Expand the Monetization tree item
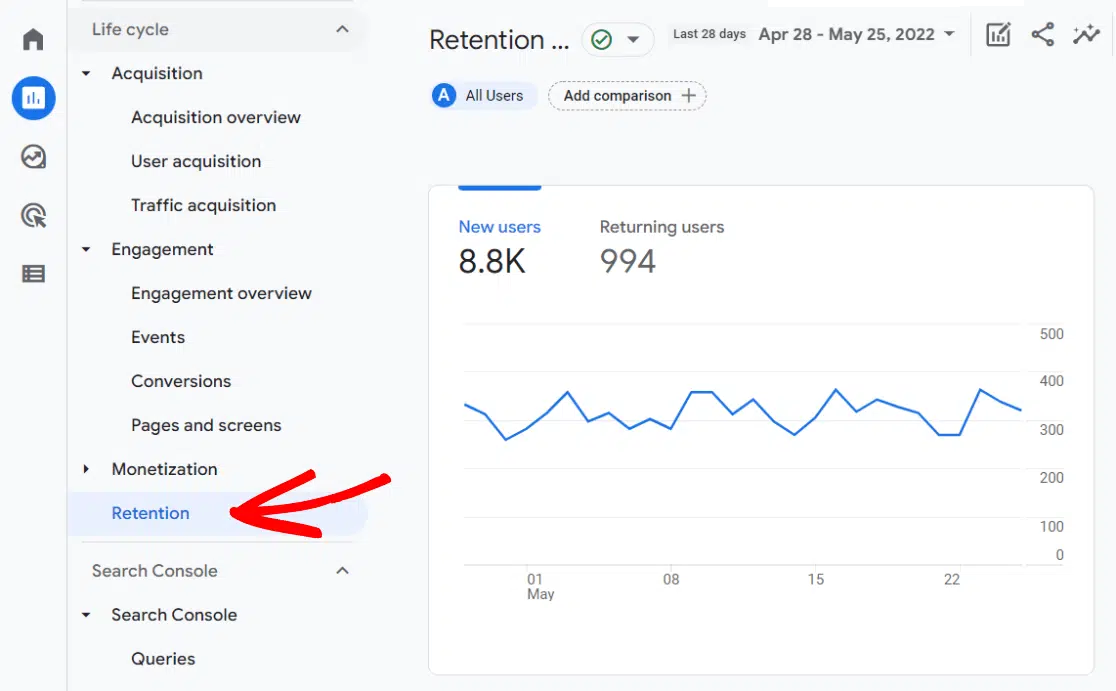 (86, 469)
